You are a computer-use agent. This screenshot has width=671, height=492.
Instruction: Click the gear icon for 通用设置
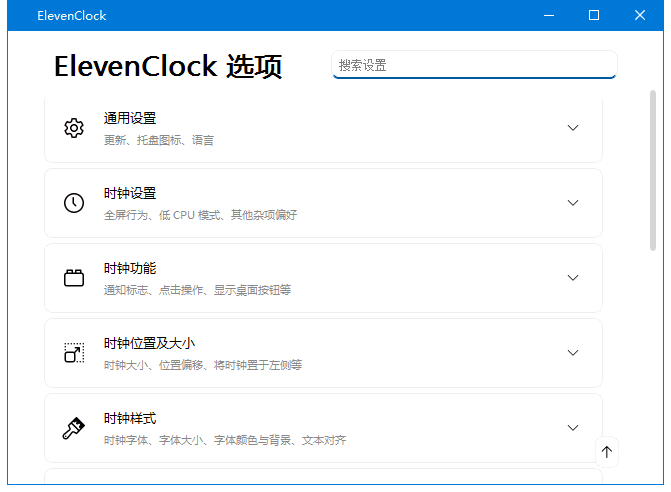point(74,128)
